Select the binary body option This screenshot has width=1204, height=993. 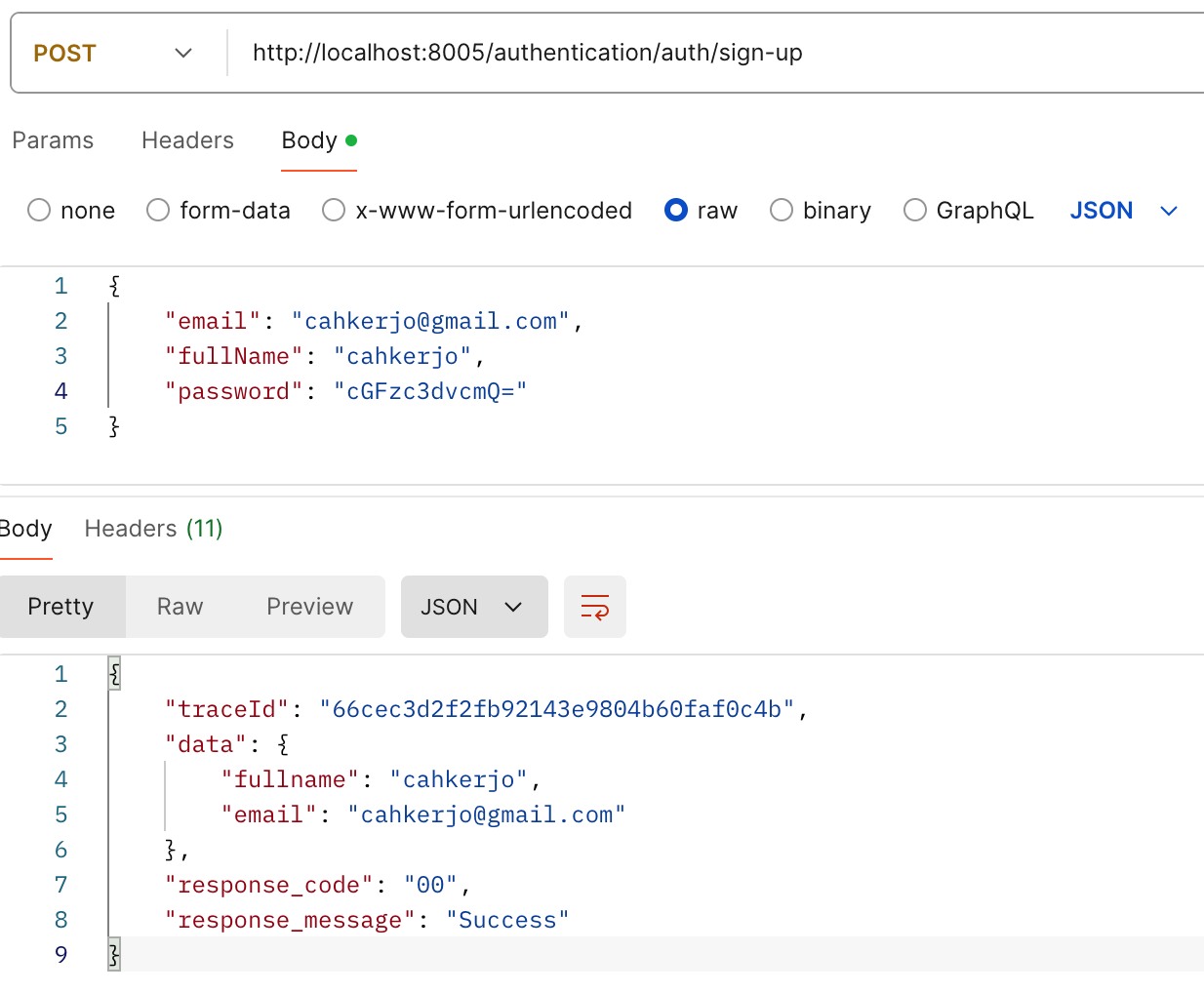pyautogui.click(x=821, y=211)
